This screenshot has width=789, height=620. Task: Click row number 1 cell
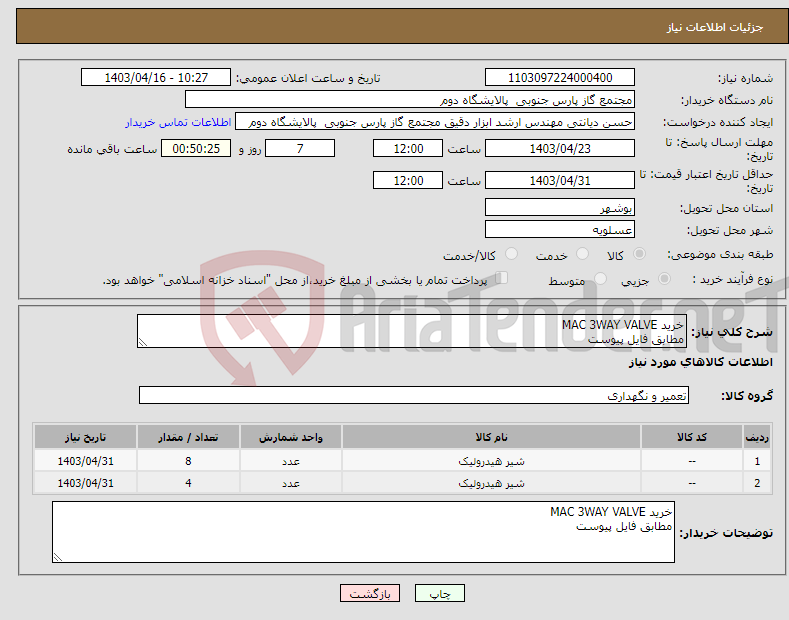pyautogui.click(x=757, y=461)
